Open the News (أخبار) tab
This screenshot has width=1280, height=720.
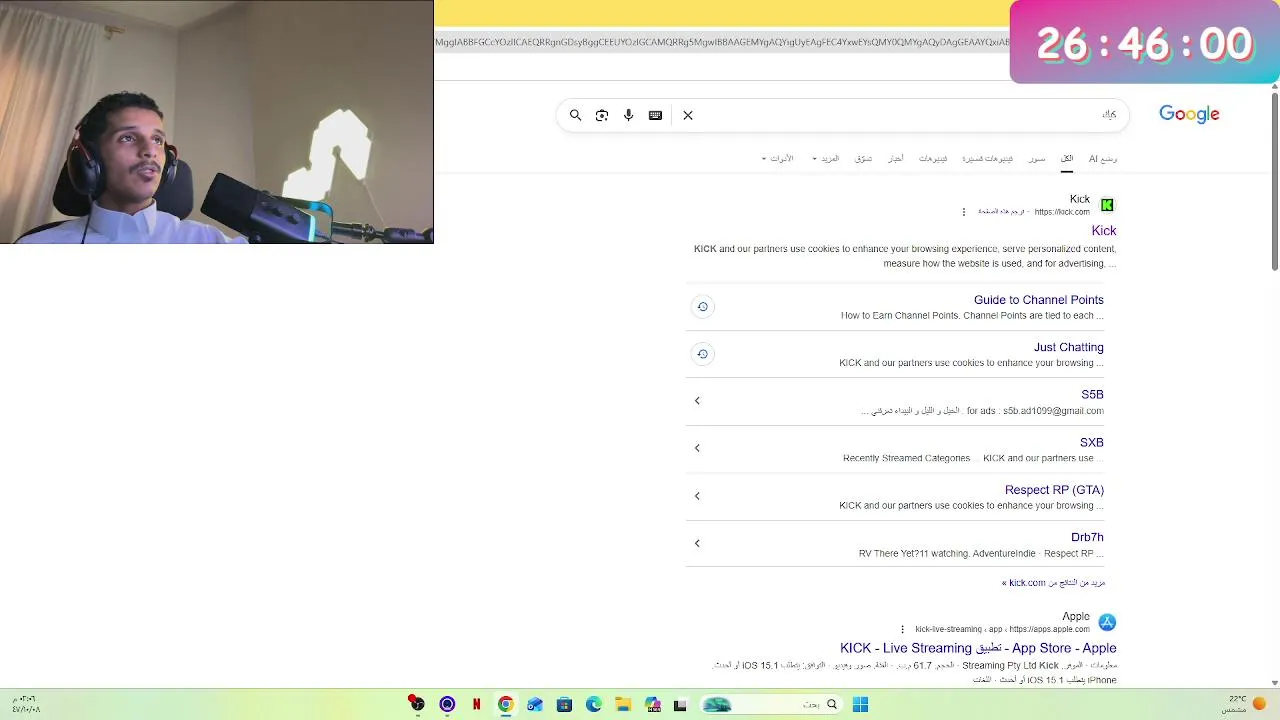[896, 158]
